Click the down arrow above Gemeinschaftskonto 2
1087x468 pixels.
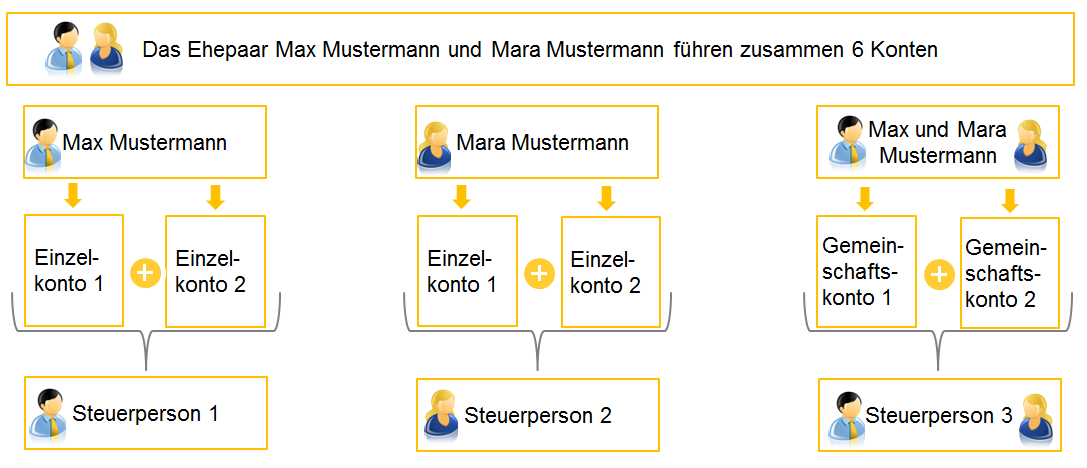pyautogui.click(x=1010, y=199)
